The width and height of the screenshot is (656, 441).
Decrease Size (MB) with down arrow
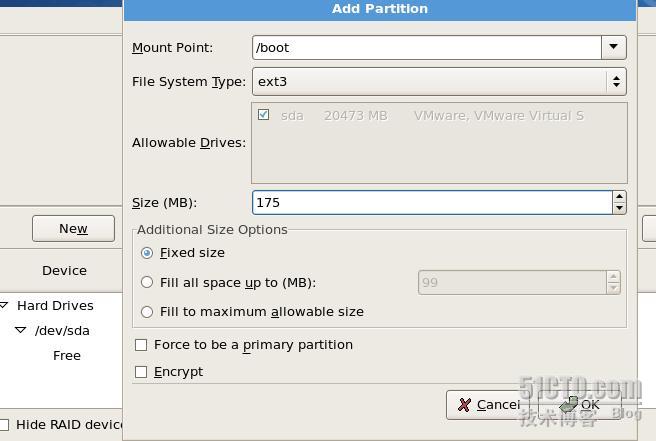coord(620,208)
